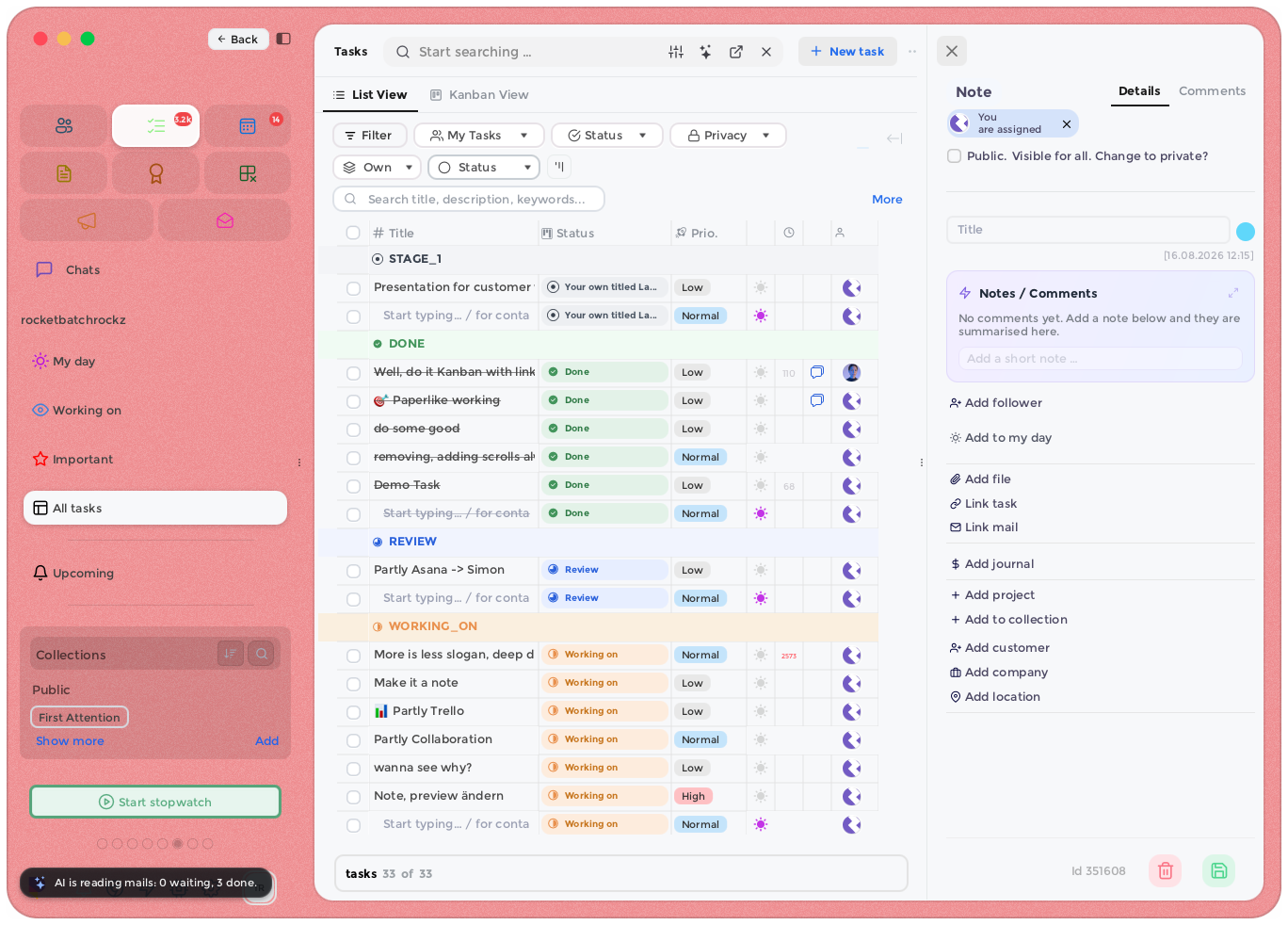This screenshot has height=925, width=1288.
Task: Click the AI sparkle search icon
Action: tap(706, 52)
